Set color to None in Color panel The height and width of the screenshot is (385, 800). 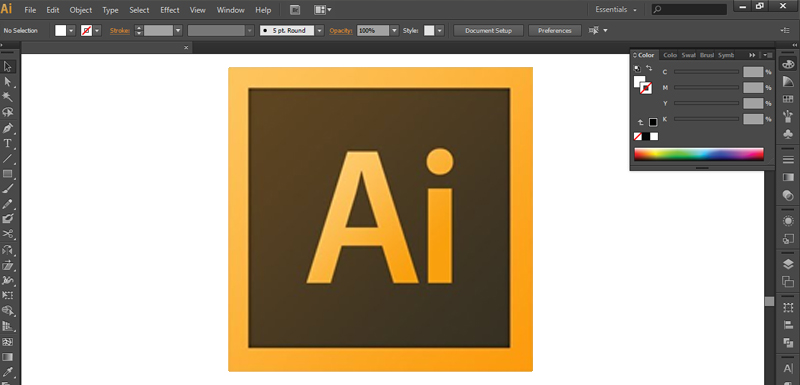point(637,136)
